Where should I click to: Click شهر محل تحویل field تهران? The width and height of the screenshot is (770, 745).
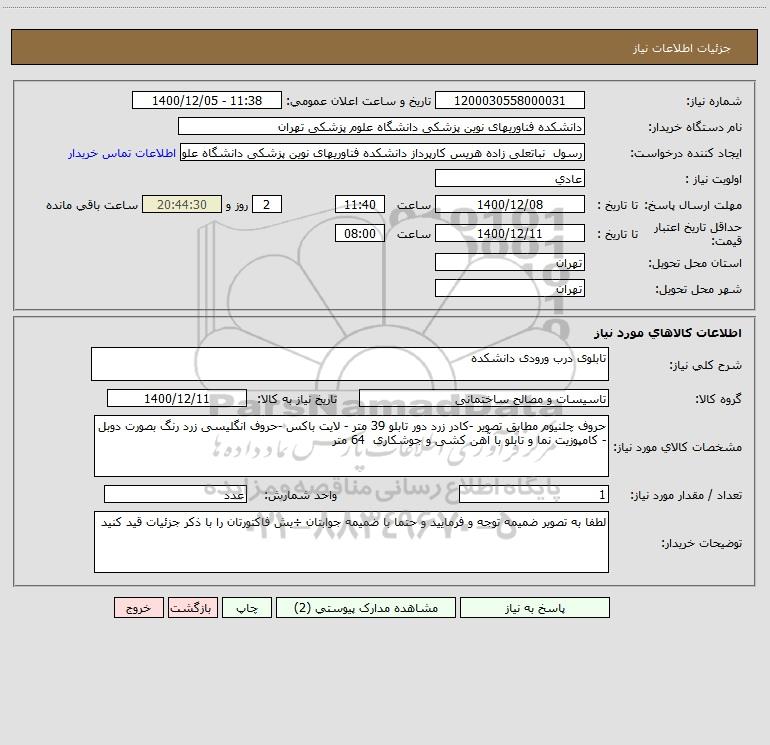click(510, 288)
